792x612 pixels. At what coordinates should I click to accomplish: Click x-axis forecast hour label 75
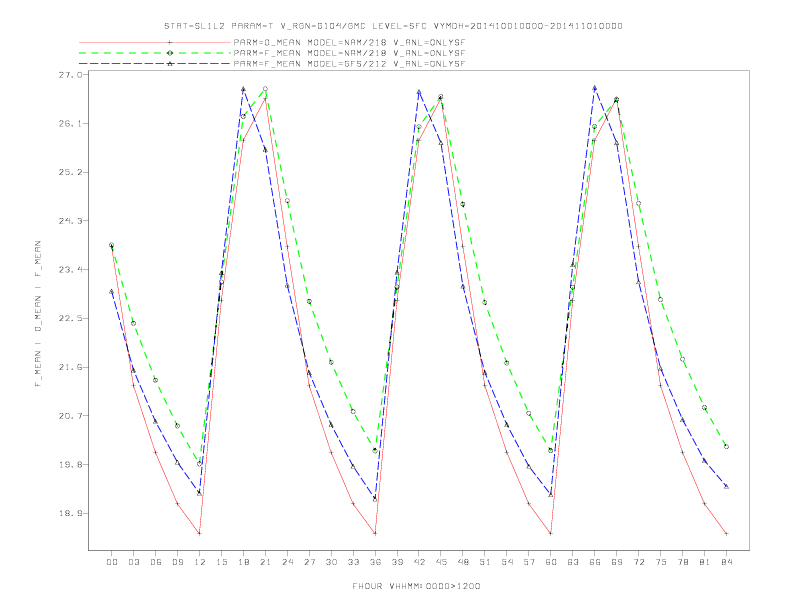click(x=661, y=562)
